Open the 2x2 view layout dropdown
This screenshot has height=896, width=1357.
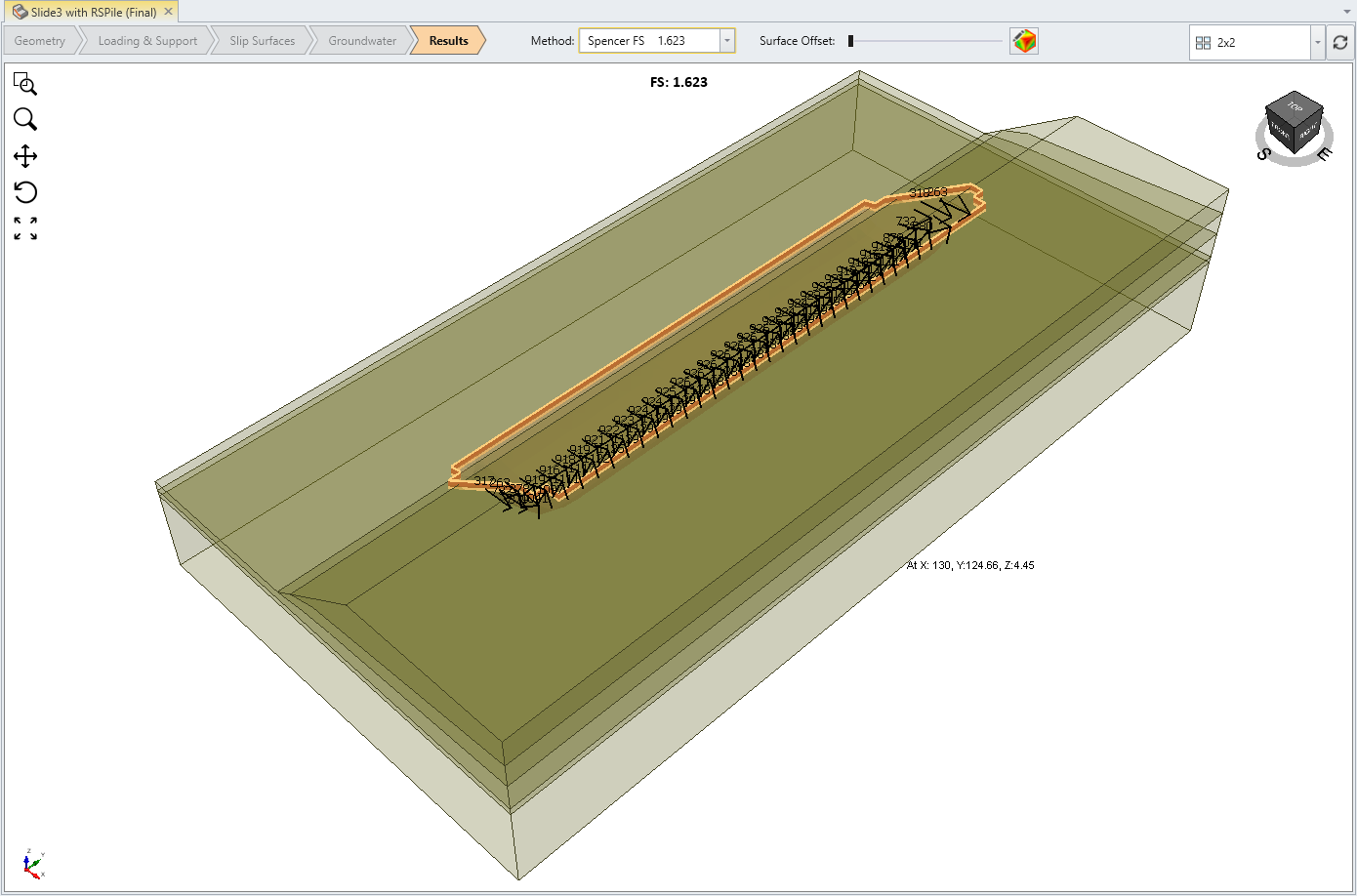pyautogui.click(x=1317, y=43)
